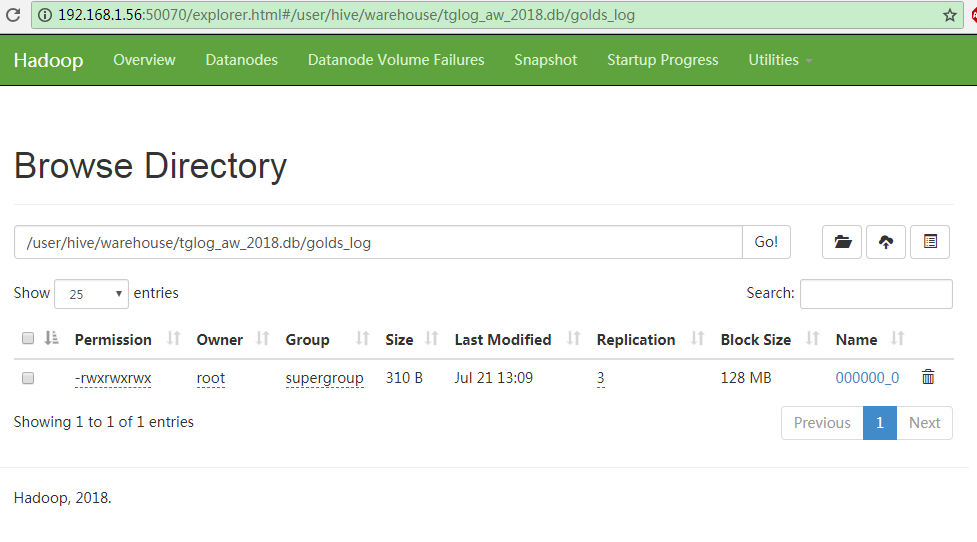Screen dimensions: 977x542
Task: Sort by Last Modified column arrows
Action: (x=573, y=339)
